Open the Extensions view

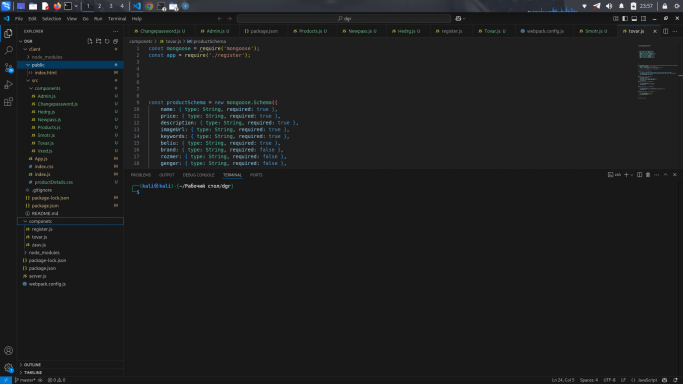click(8, 101)
